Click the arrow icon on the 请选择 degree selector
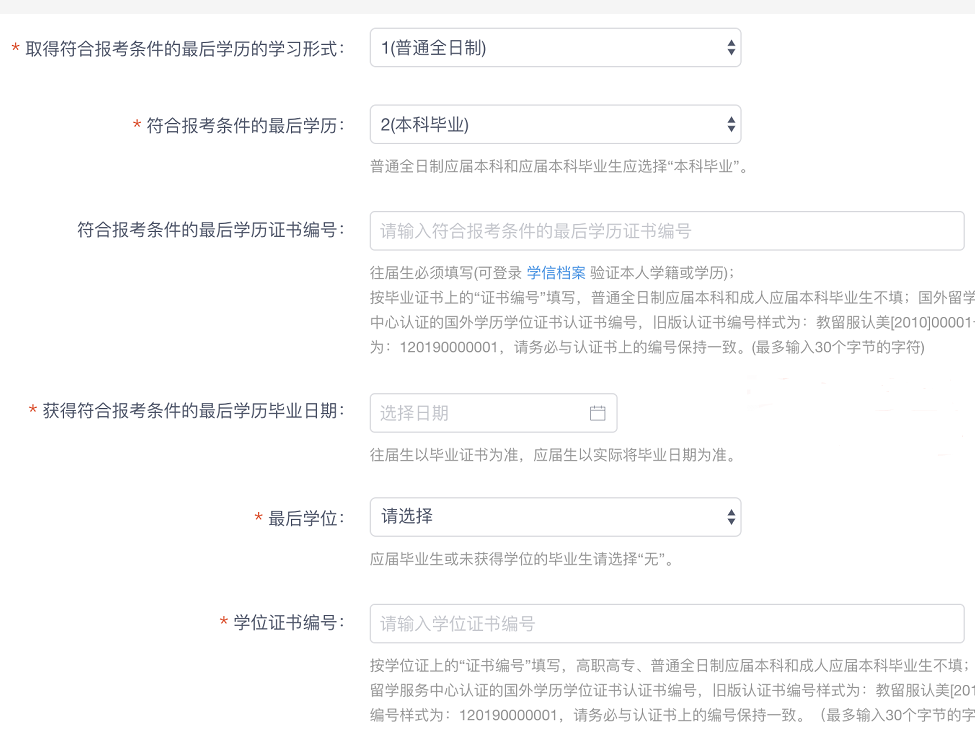The width and height of the screenshot is (975, 737). tap(731, 517)
